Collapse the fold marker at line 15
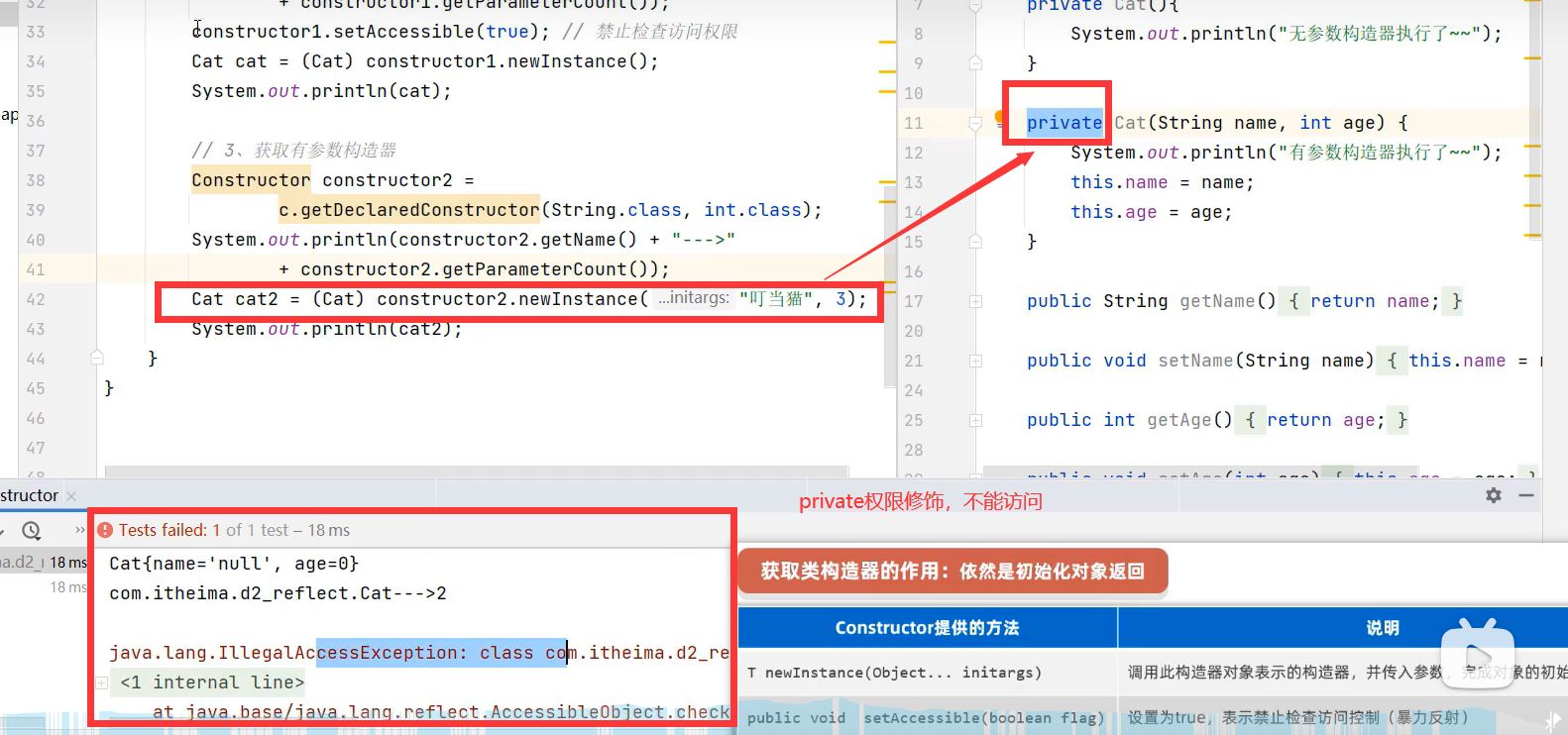This screenshot has width=1568, height=735. (x=975, y=242)
